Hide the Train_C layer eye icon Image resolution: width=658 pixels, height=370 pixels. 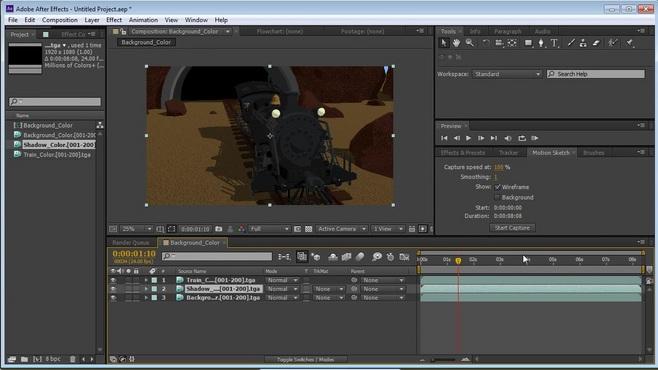113,280
